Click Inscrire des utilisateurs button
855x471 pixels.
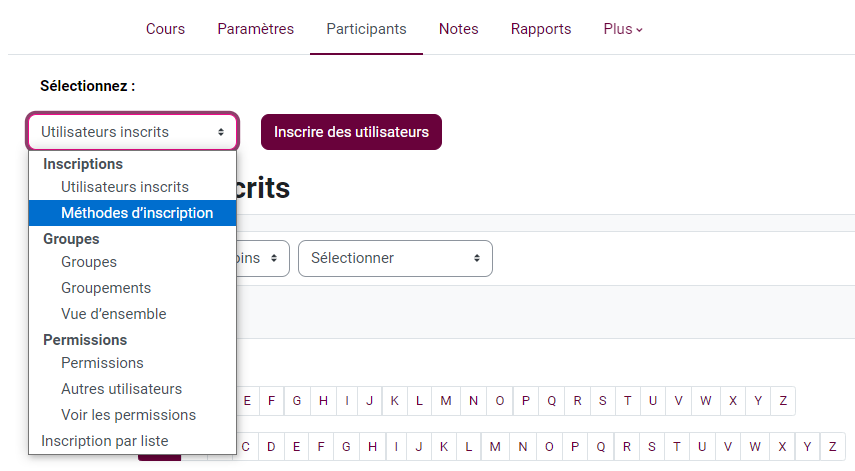pyautogui.click(x=351, y=132)
